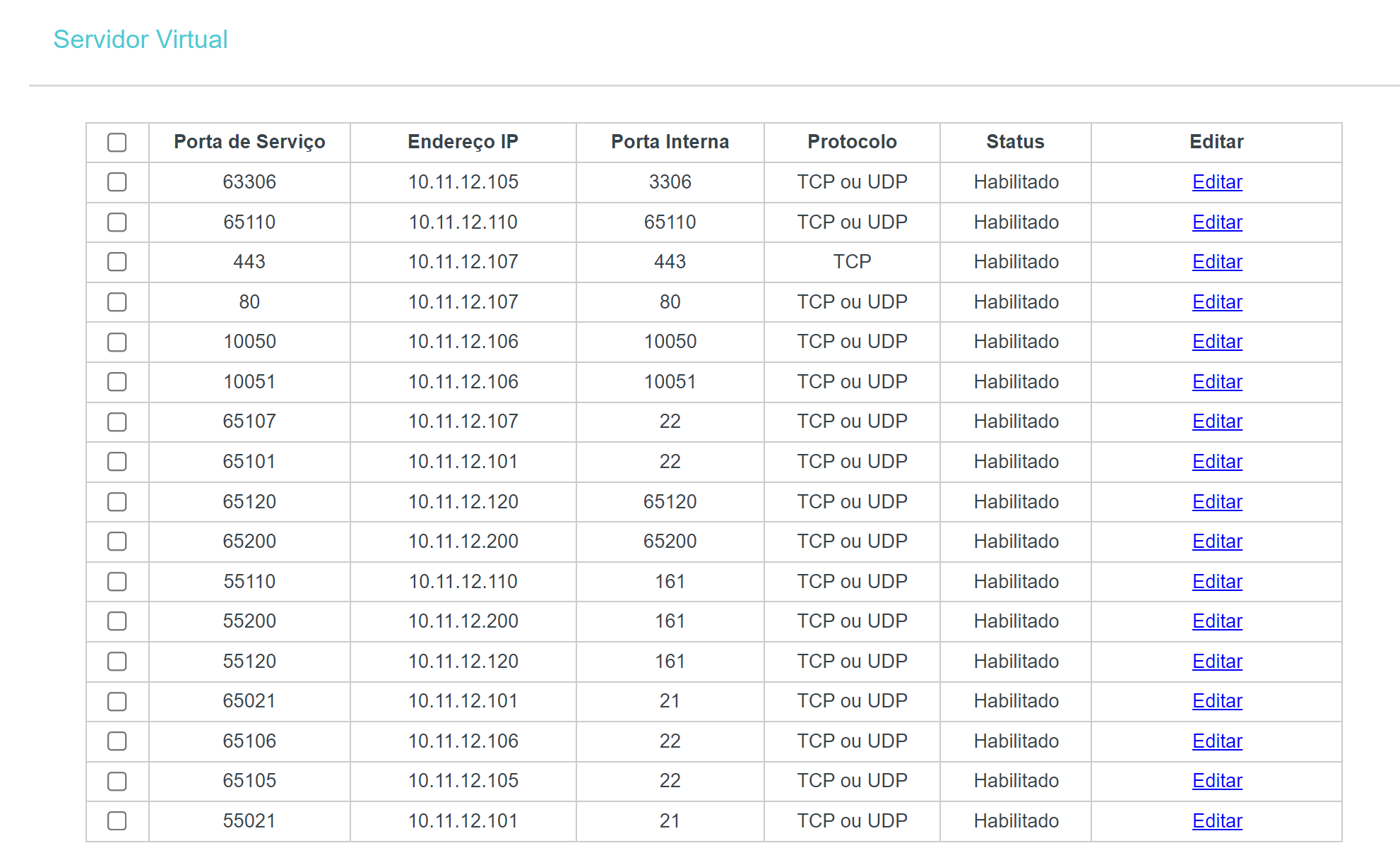Tick the checkbox for port 65200
This screenshot has width=1400, height=855.
(x=117, y=542)
